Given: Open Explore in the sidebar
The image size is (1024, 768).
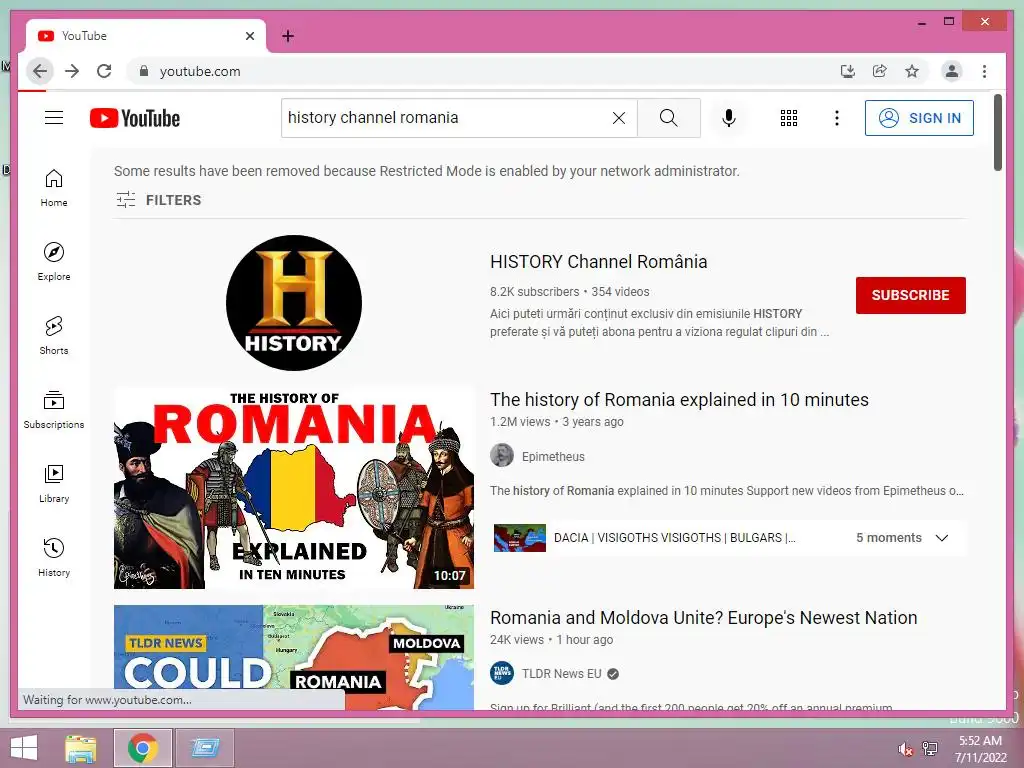Looking at the screenshot, I should [x=54, y=261].
